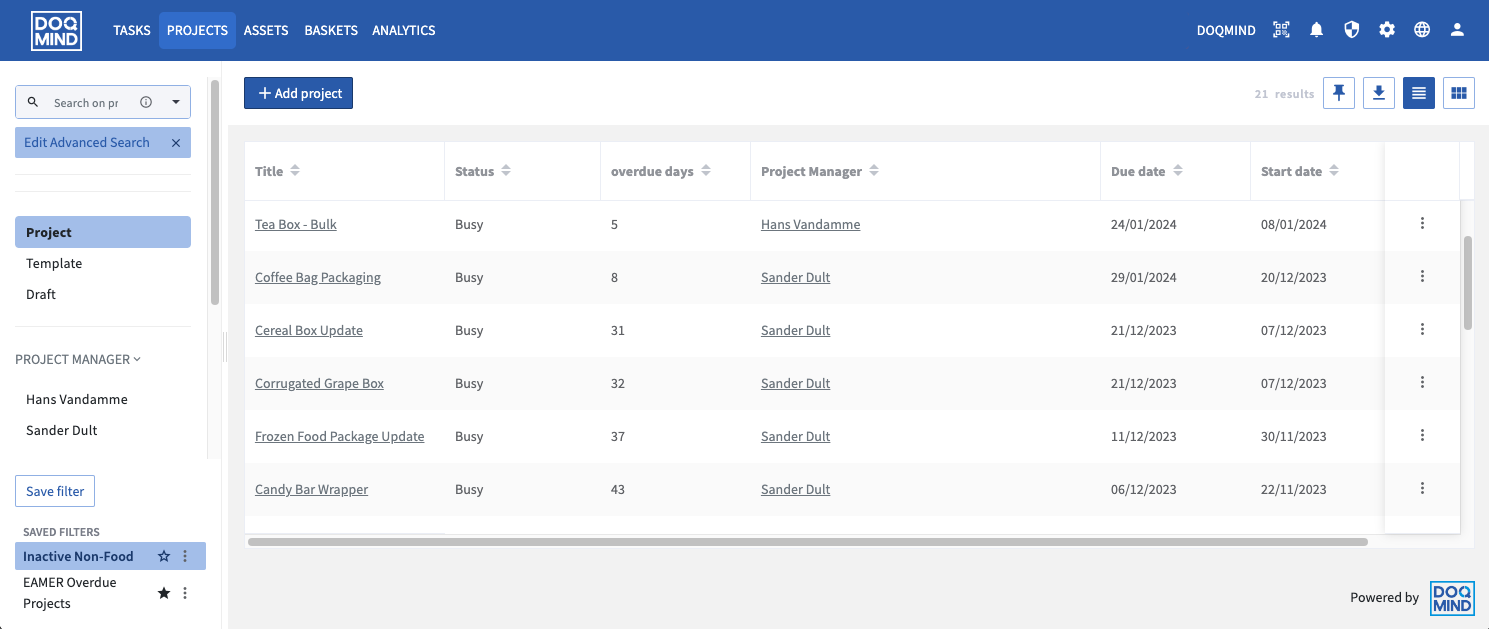
Task: Click the horizontal table scrollbar
Action: coord(806,542)
